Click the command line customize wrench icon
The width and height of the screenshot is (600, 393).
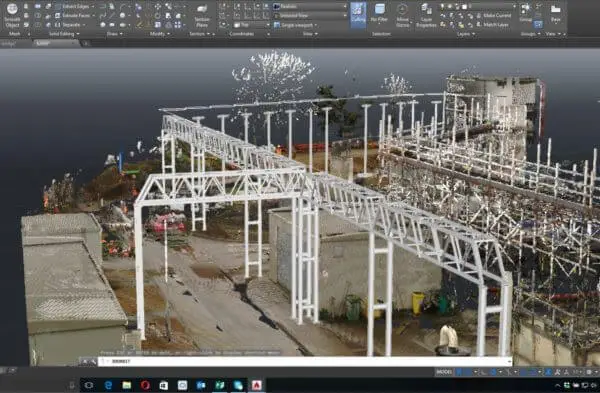93,361
